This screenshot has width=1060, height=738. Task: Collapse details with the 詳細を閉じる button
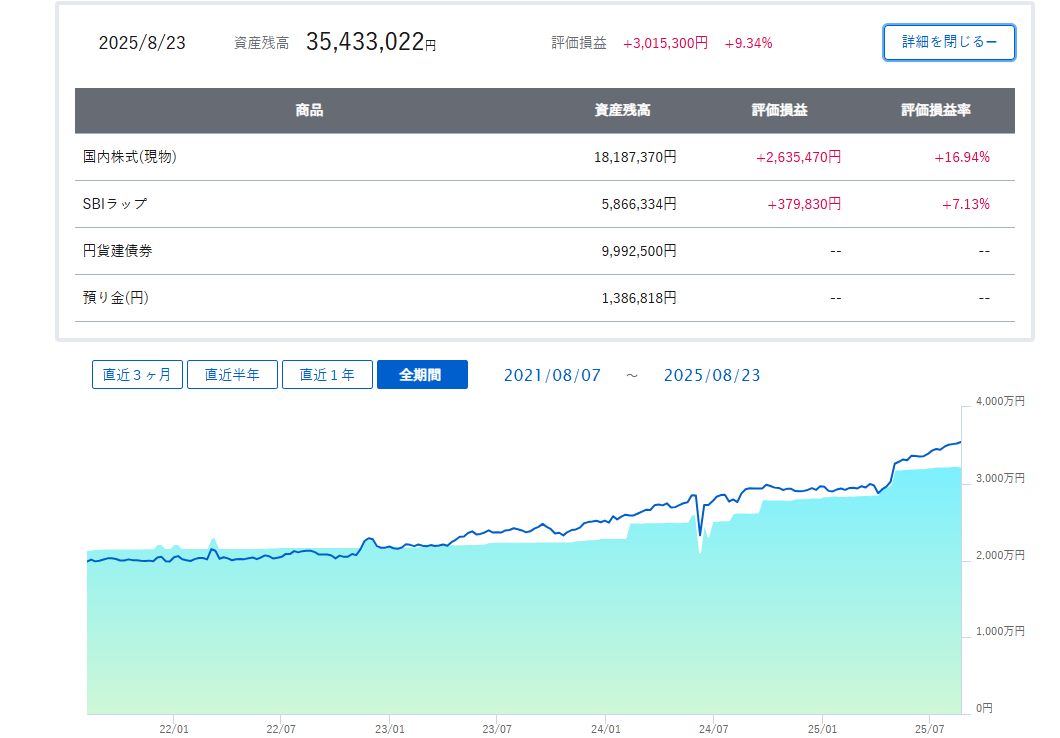pos(949,42)
